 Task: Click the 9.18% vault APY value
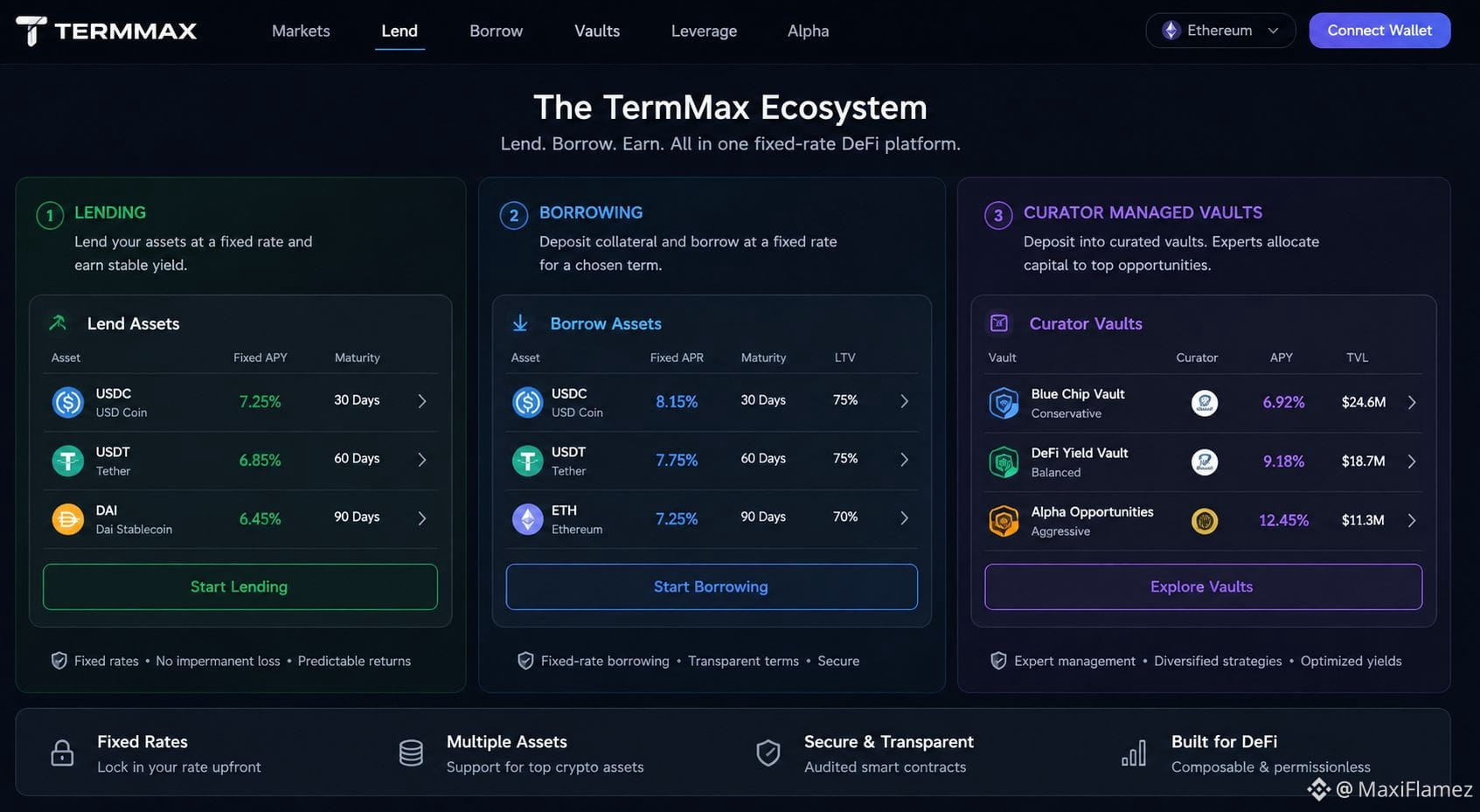point(1283,462)
